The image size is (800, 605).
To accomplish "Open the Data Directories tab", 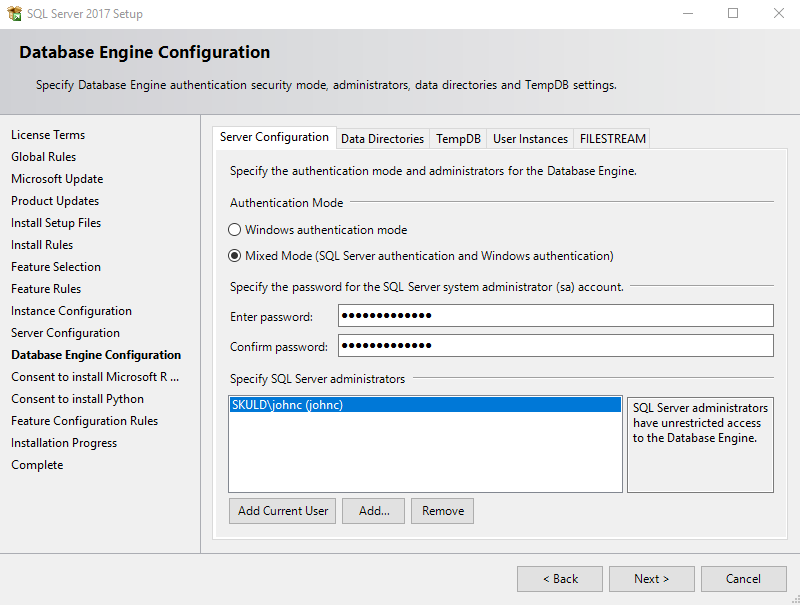I will point(382,139).
